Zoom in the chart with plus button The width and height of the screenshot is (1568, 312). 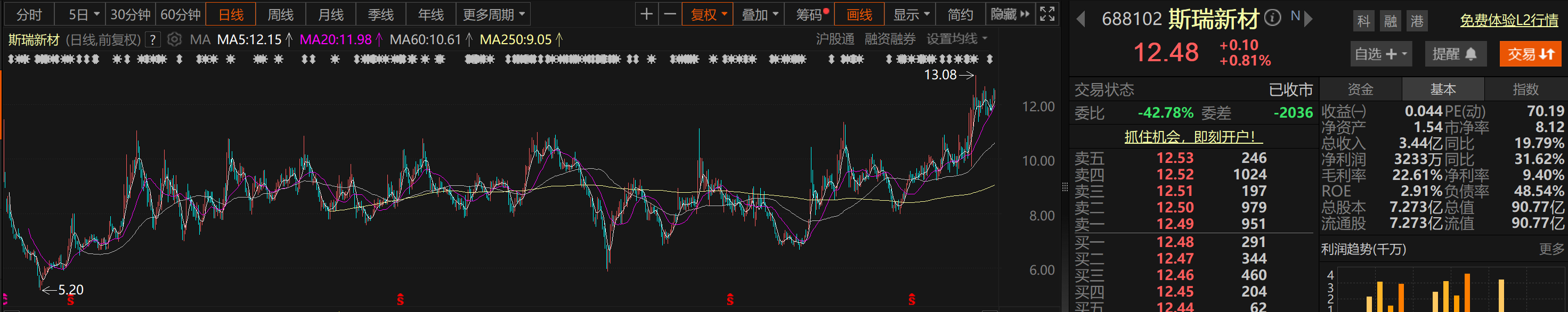(x=646, y=14)
